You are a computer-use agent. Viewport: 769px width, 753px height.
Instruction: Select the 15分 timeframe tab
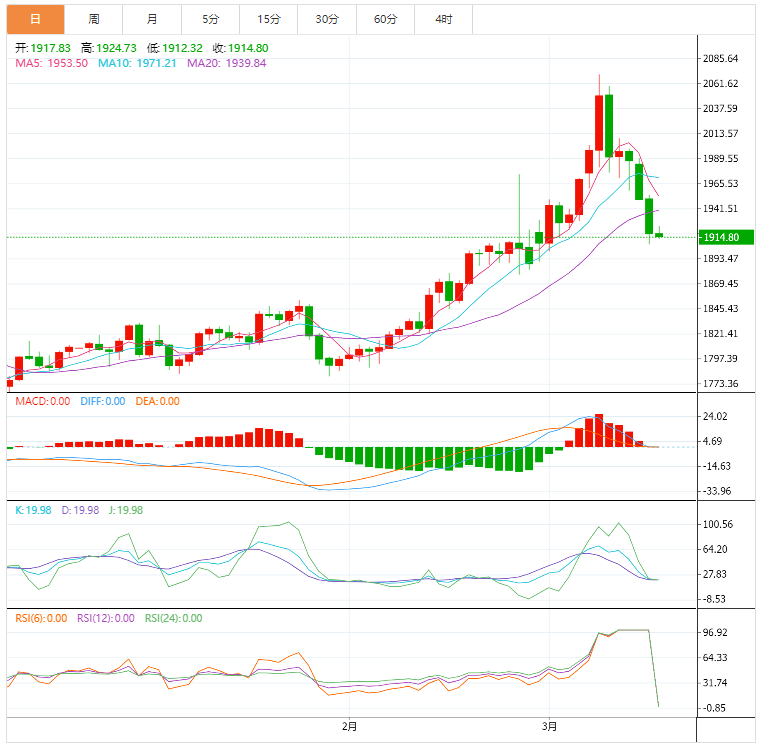268,19
